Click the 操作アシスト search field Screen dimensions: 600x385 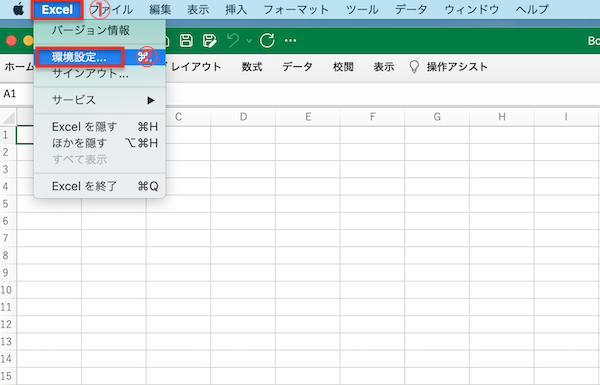point(457,67)
